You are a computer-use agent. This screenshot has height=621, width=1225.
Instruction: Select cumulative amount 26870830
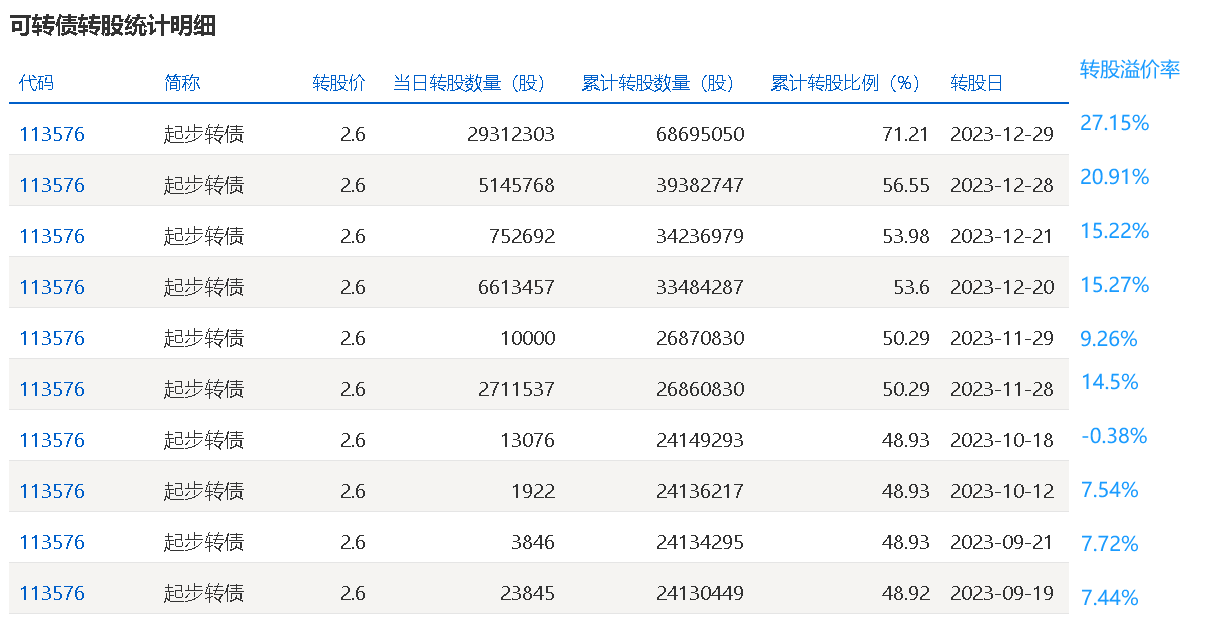click(x=701, y=338)
